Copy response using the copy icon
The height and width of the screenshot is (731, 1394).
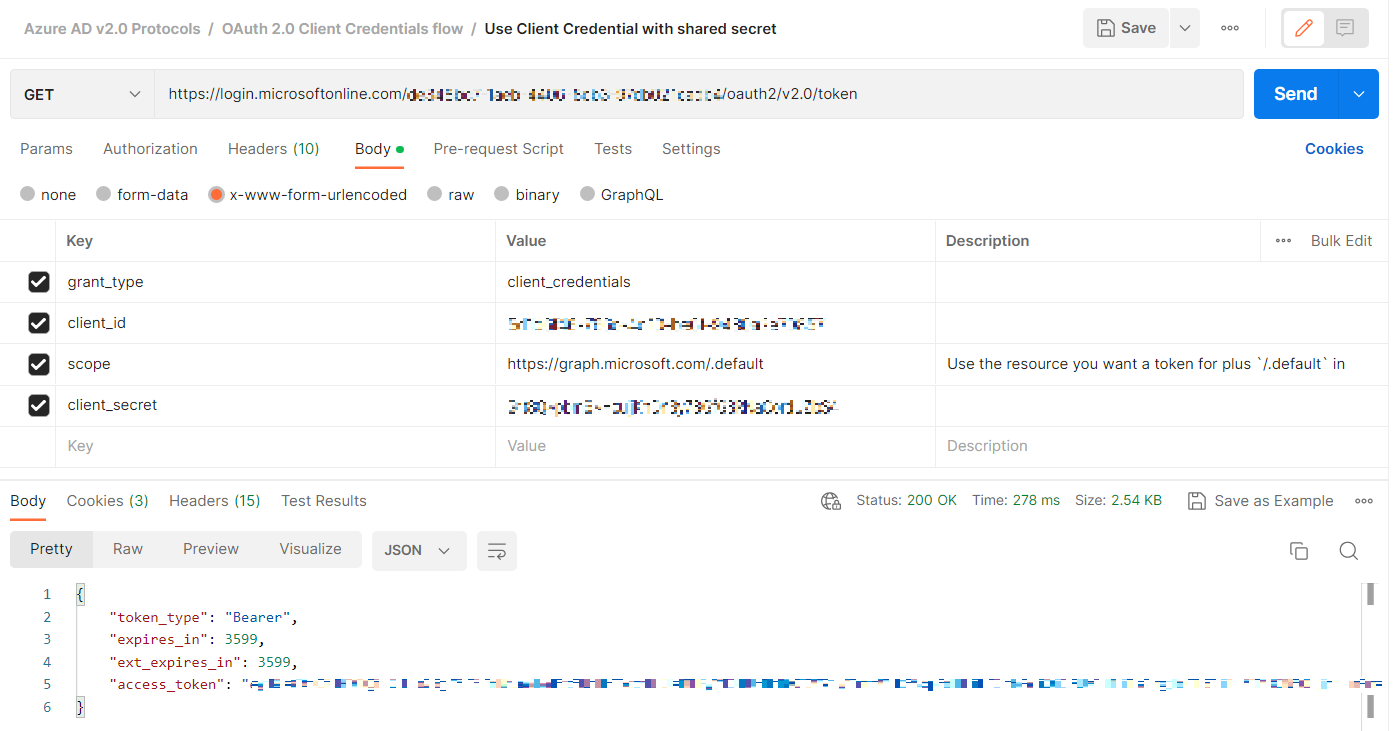(x=1299, y=551)
